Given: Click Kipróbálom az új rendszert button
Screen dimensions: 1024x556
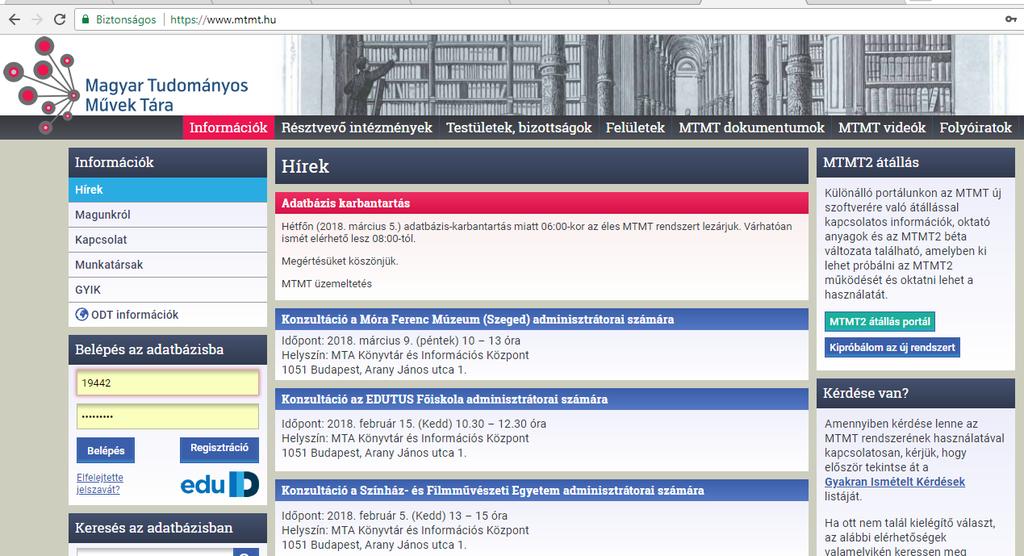Looking at the screenshot, I should point(892,348).
